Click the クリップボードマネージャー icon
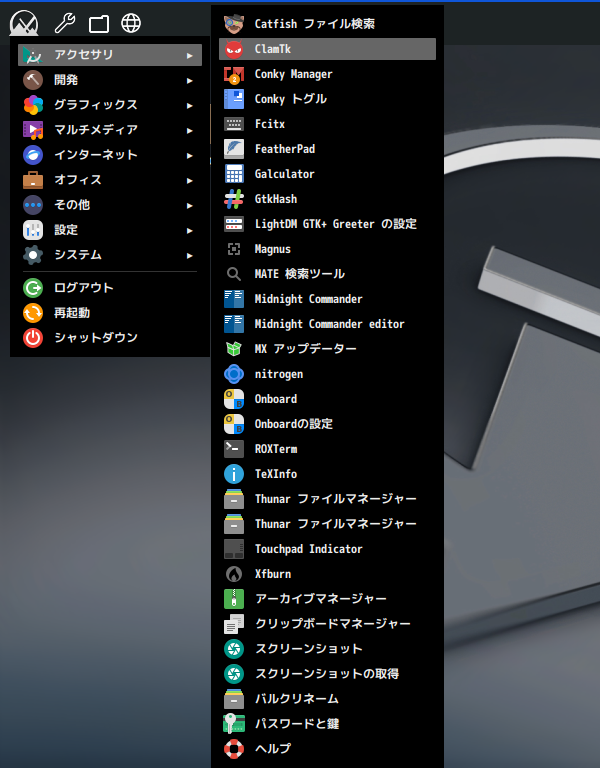600x768 pixels. pos(234,624)
